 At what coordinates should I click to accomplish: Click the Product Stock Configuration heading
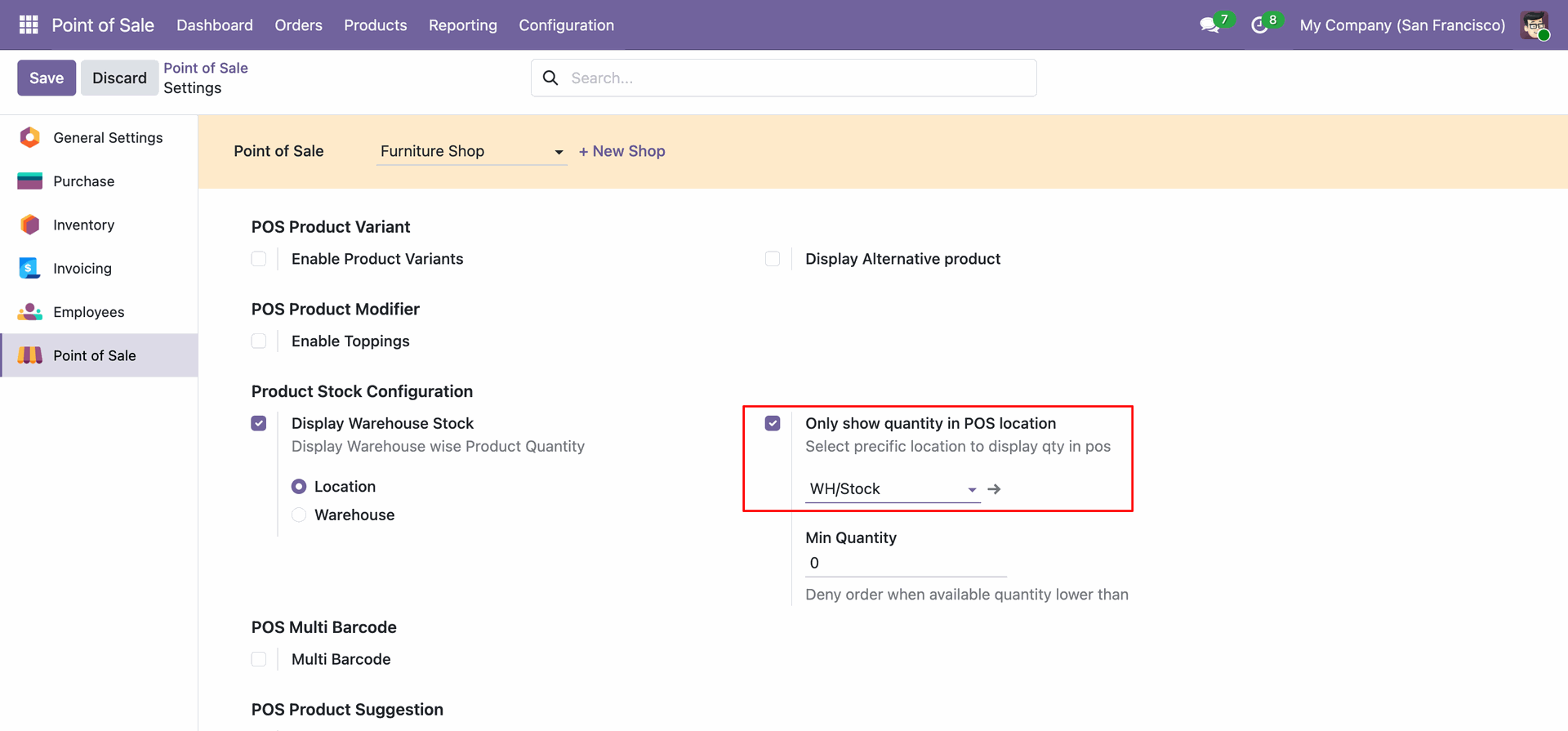(362, 391)
